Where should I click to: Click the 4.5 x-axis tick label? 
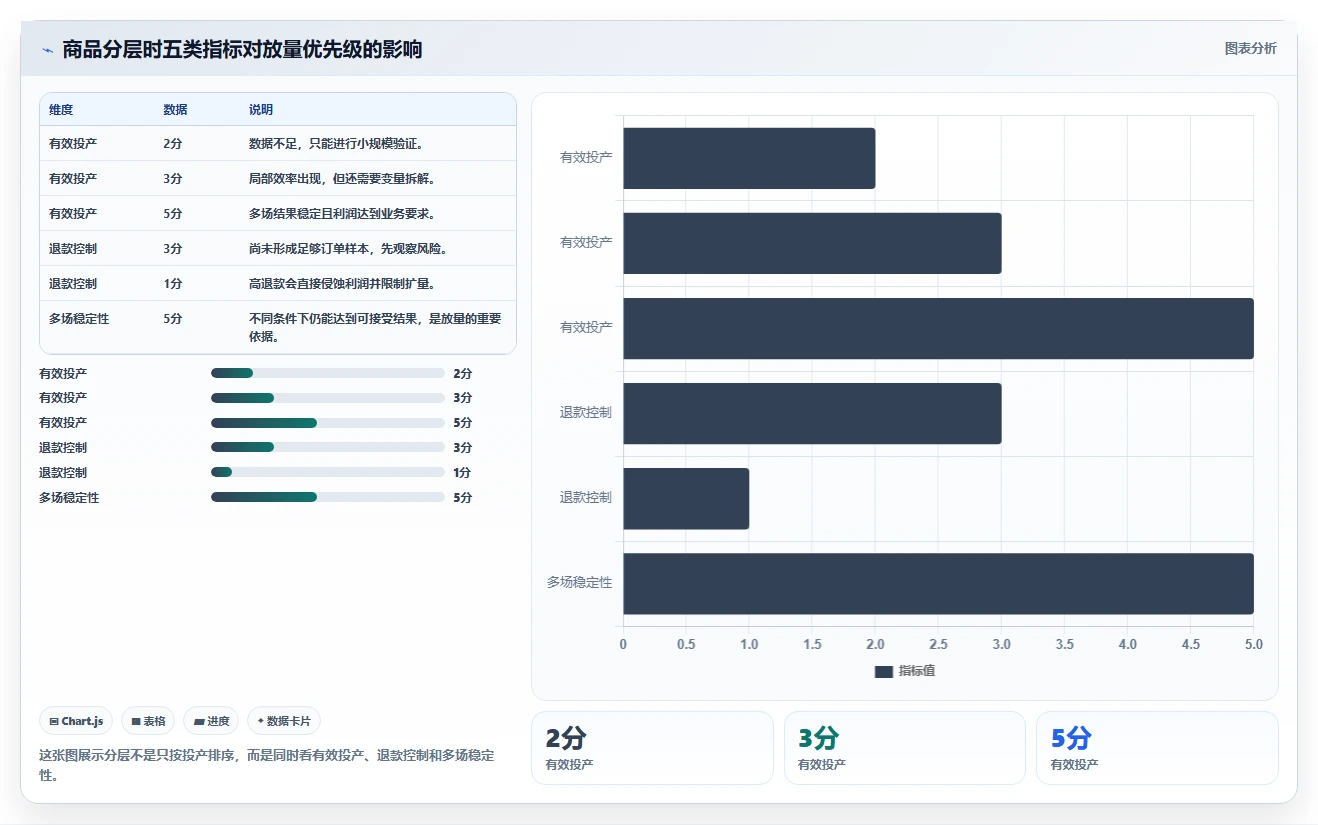(1190, 644)
